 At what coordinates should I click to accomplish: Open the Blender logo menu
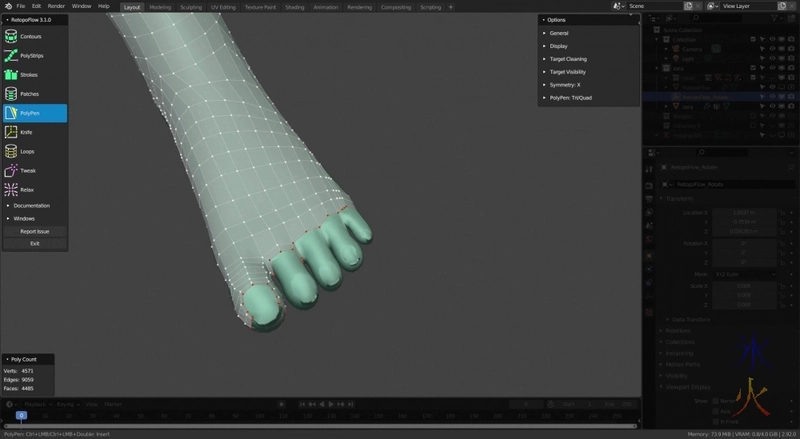click(x=8, y=6)
